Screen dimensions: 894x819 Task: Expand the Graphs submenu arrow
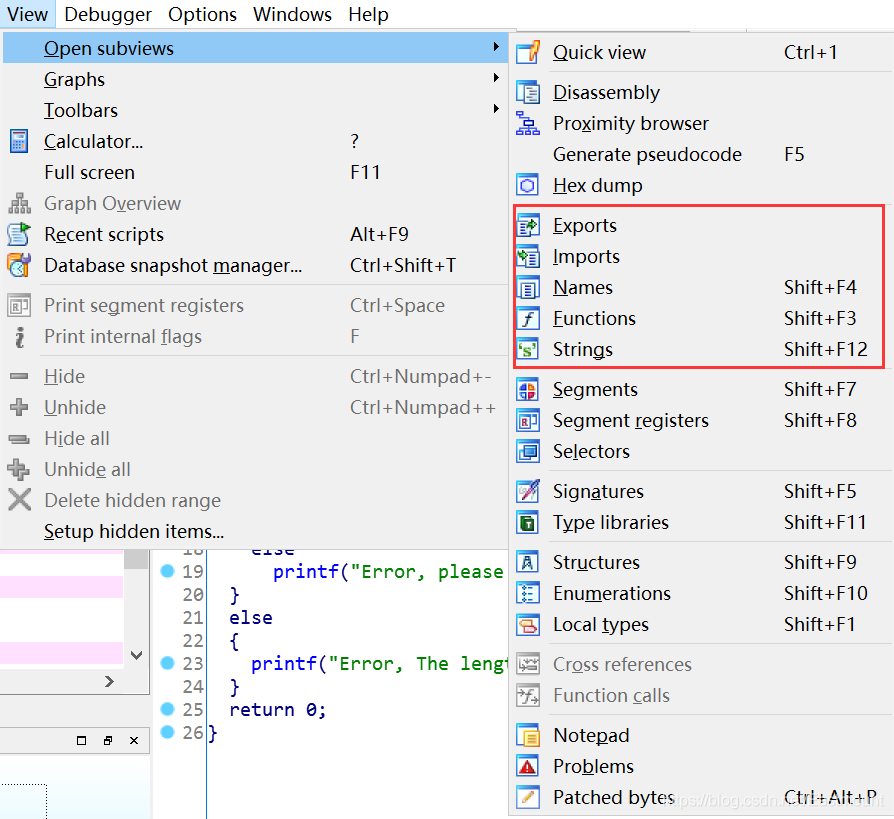pyautogui.click(x=496, y=78)
